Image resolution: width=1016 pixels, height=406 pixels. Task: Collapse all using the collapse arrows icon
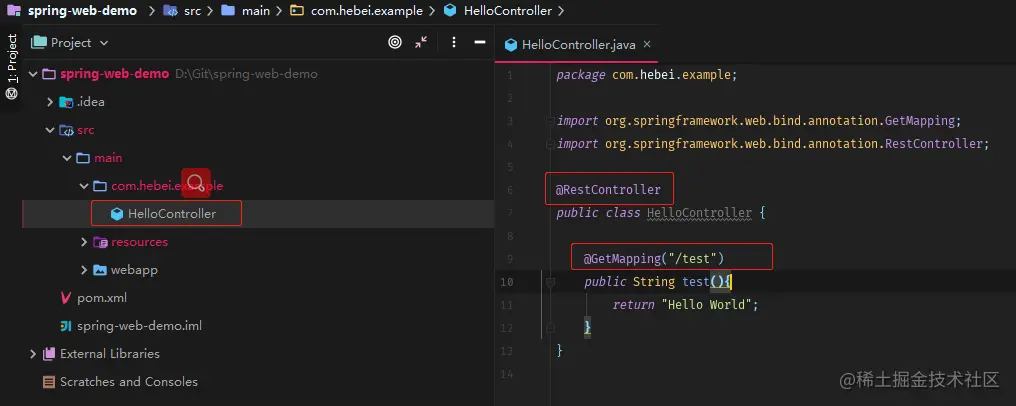click(x=421, y=43)
